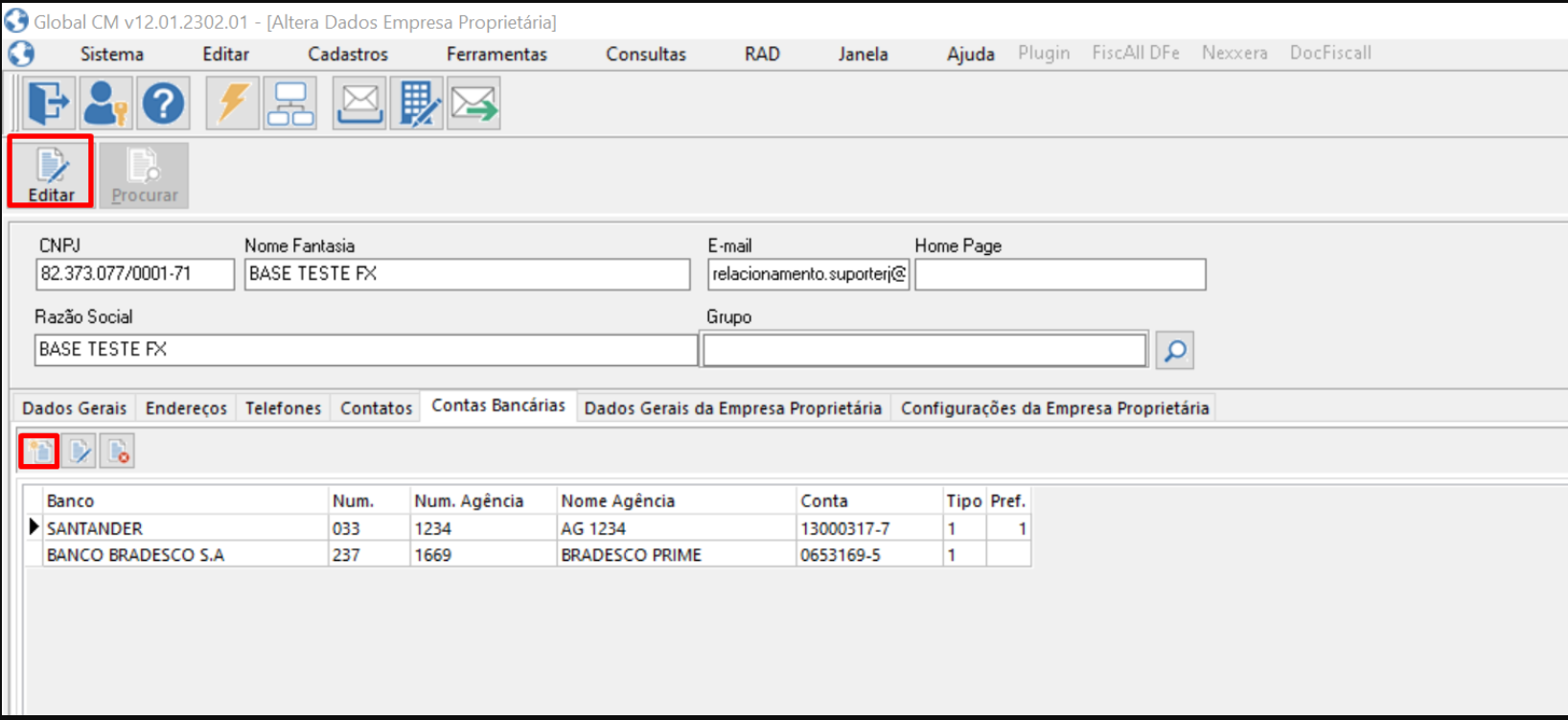
Task: Open the hierarchy diagram toolbar icon
Action: pos(290,103)
